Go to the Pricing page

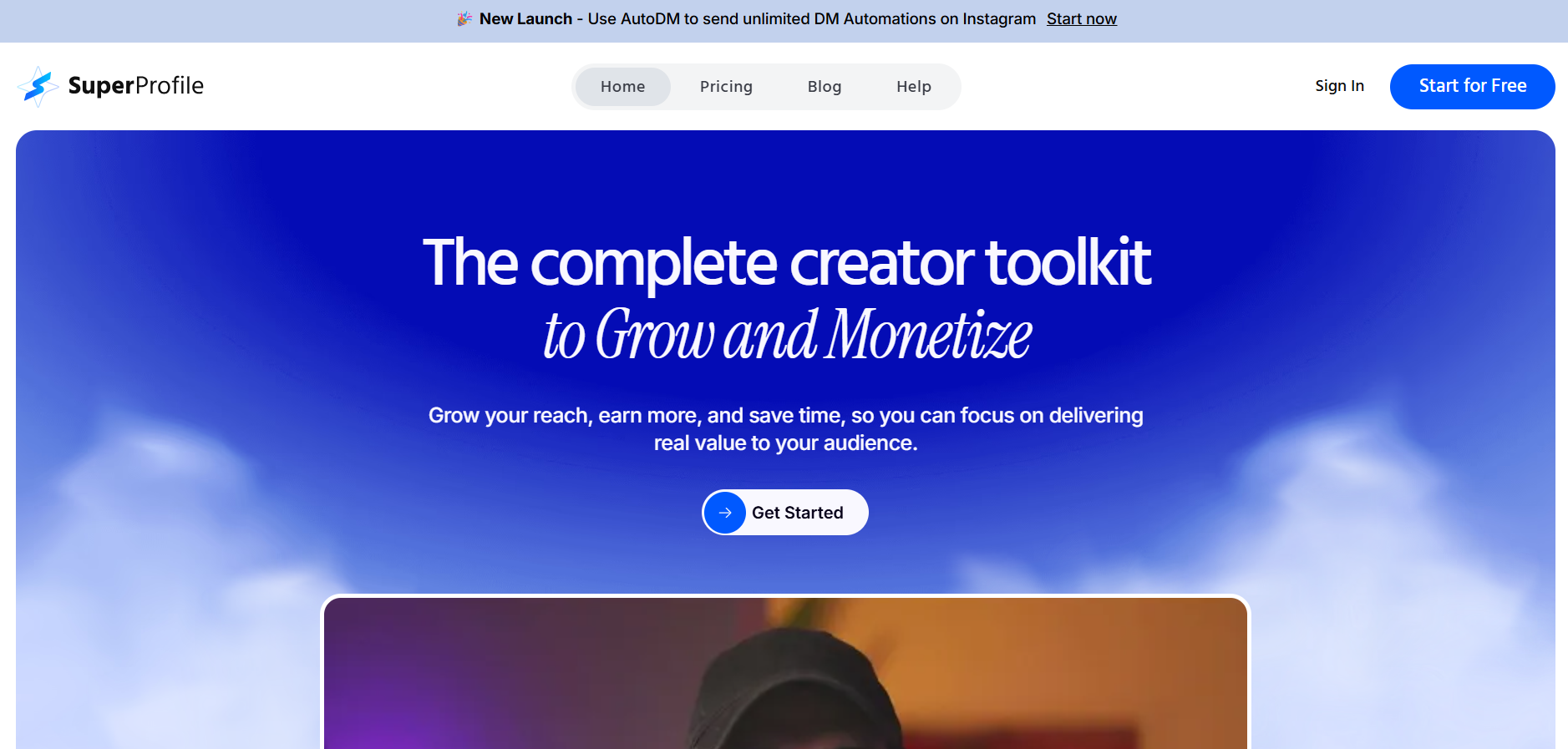pos(726,87)
